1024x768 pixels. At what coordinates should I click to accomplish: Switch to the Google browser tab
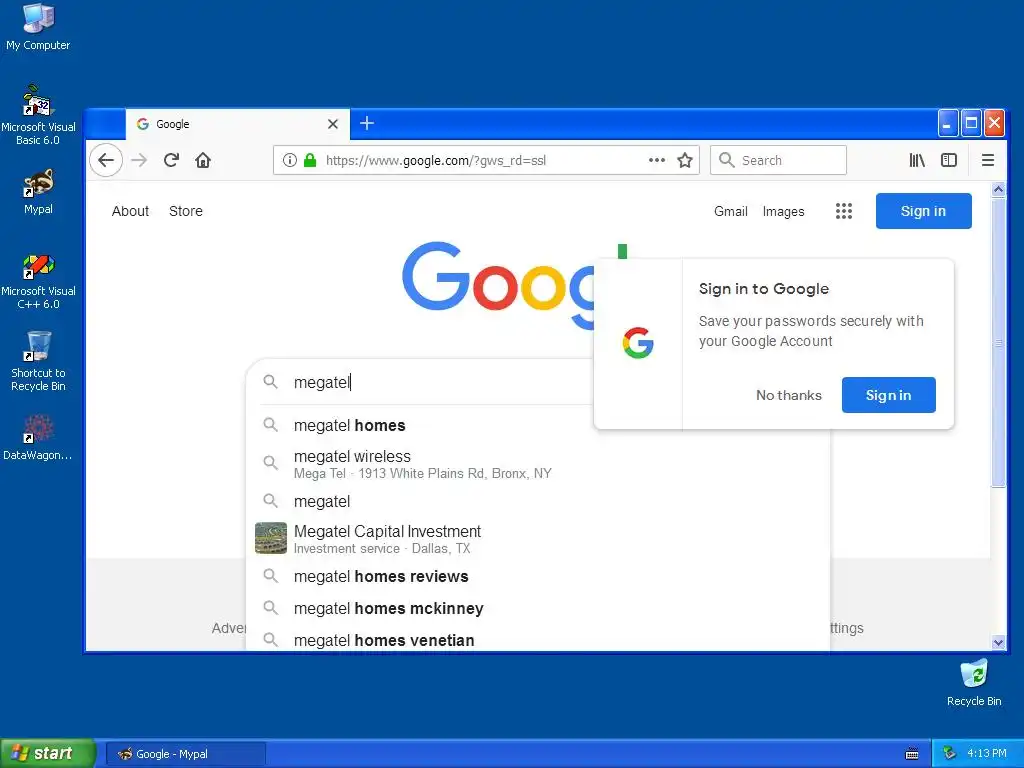pyautogui.click(x=238, y=124)
